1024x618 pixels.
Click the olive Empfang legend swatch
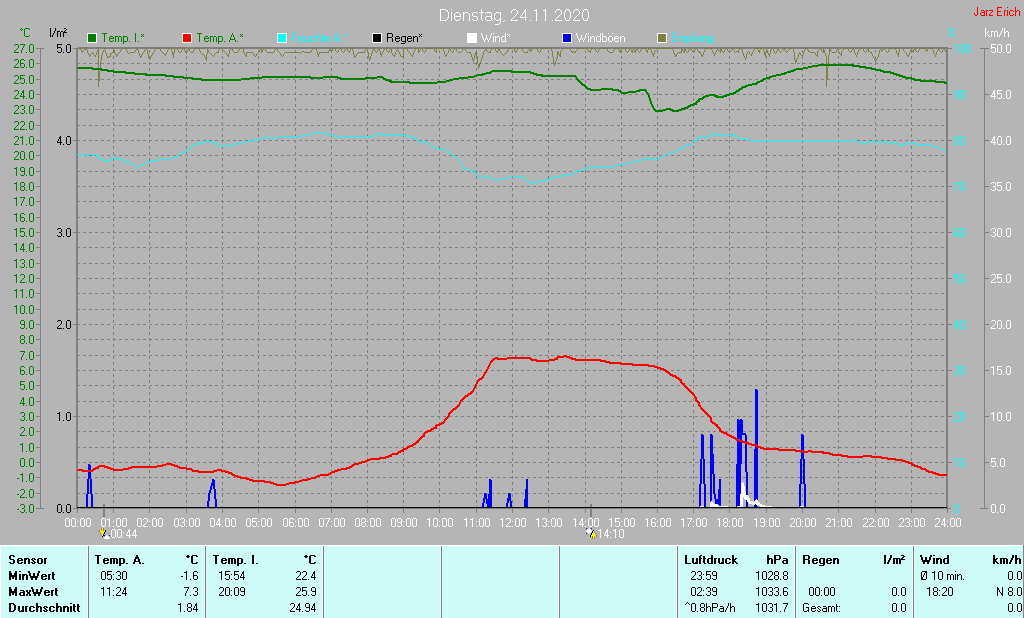point(662,39)
